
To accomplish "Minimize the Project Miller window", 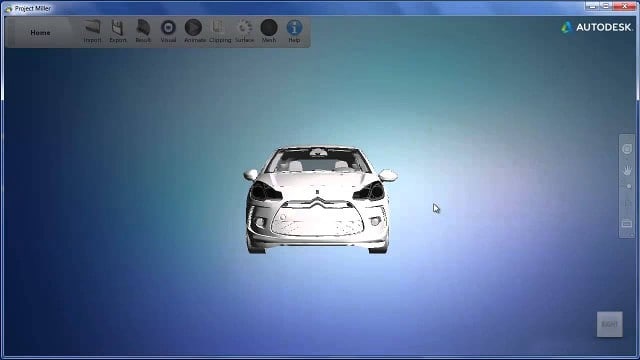I will 592,6.
